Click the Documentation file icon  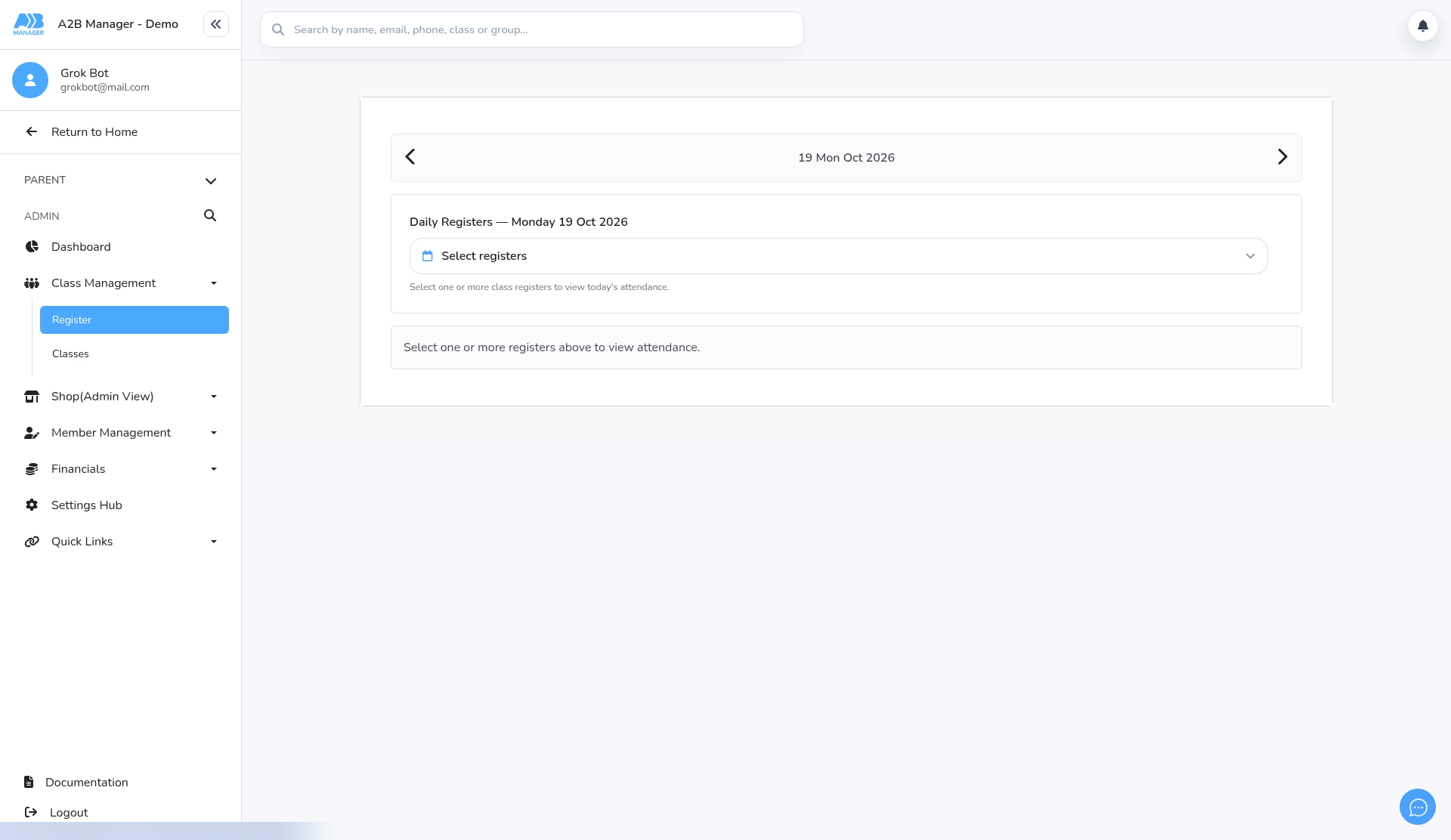[29, 782]
